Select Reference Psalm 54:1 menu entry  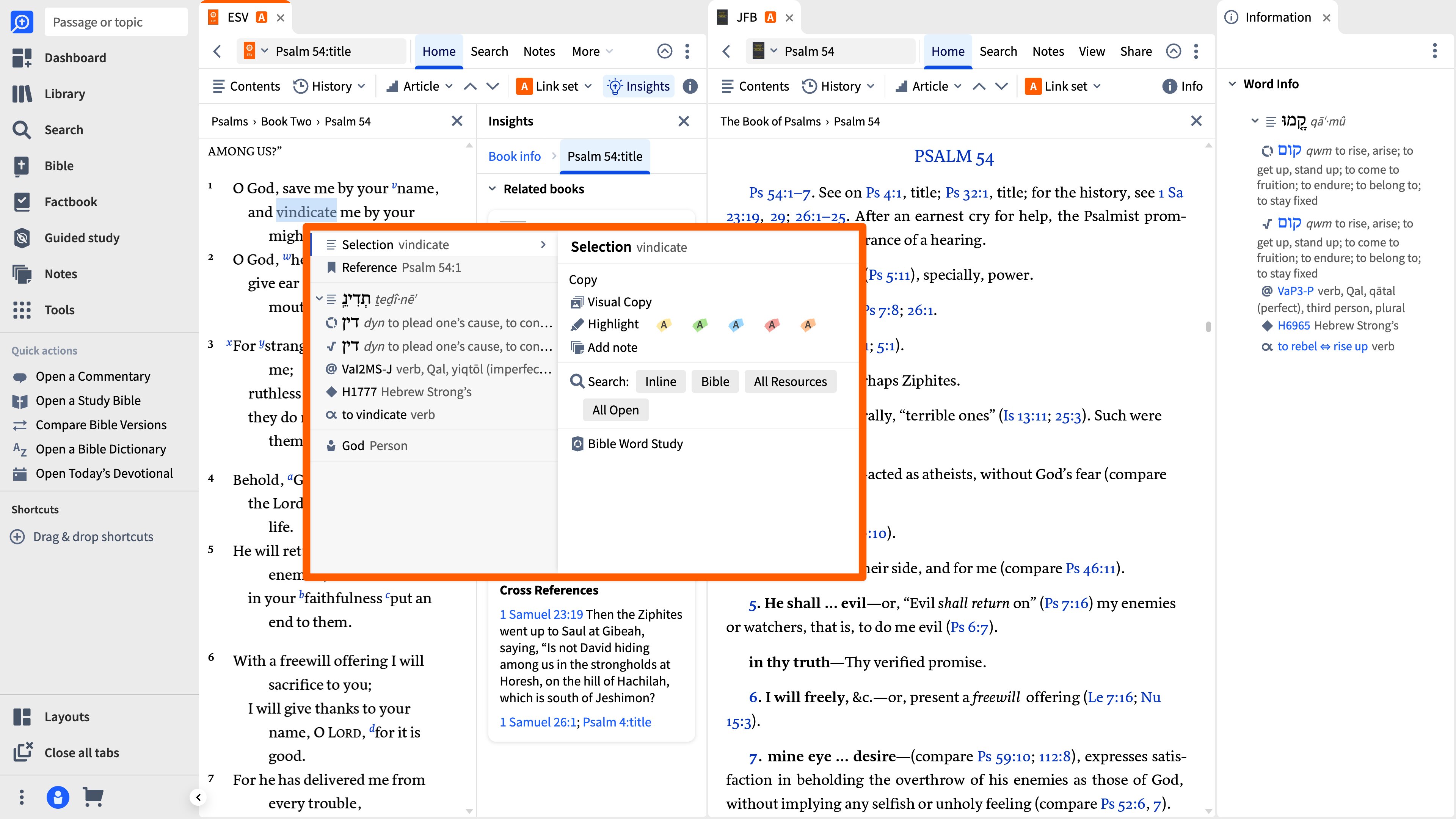[x=401, y=267]
